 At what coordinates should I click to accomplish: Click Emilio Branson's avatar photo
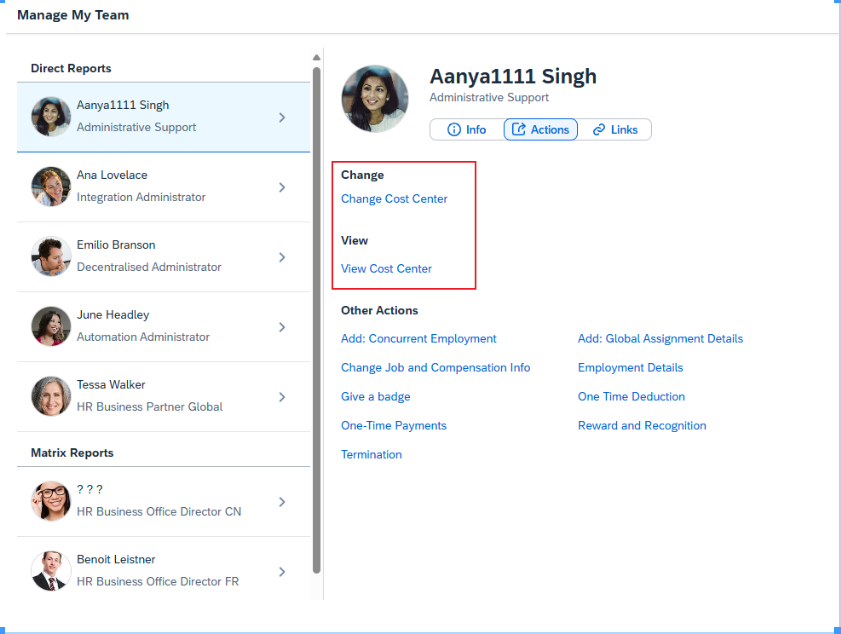click(x=51, y=256)
